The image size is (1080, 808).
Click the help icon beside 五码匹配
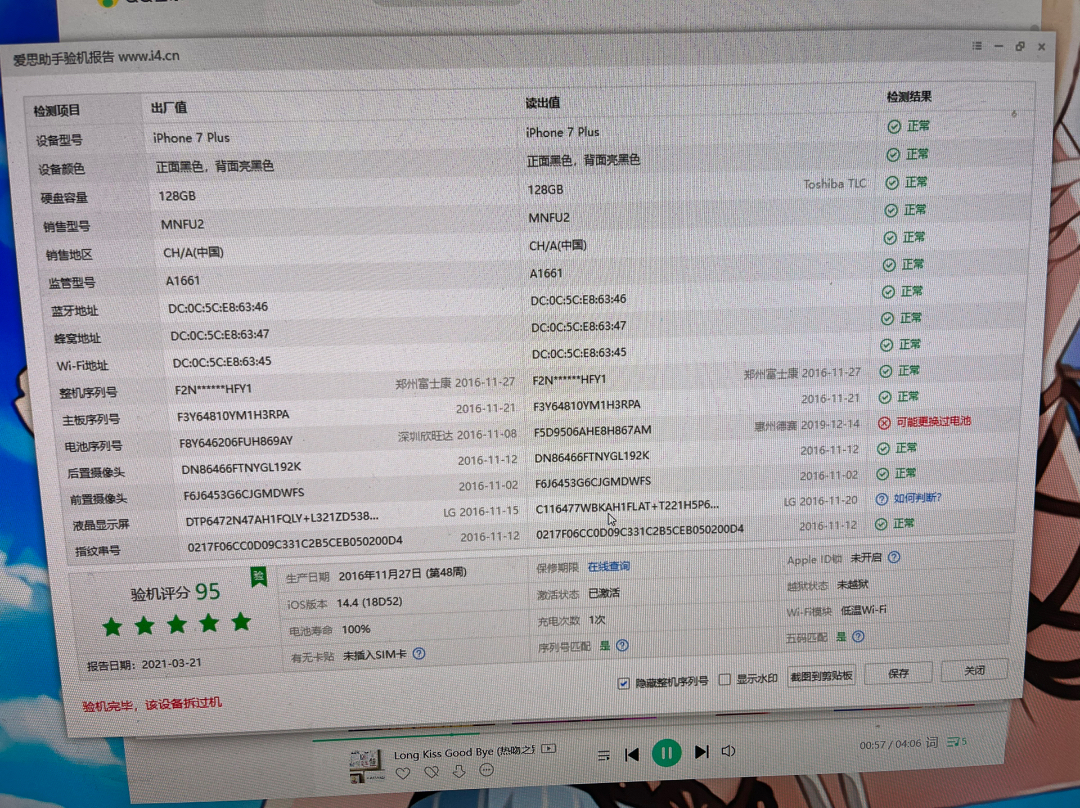(858, 636)
